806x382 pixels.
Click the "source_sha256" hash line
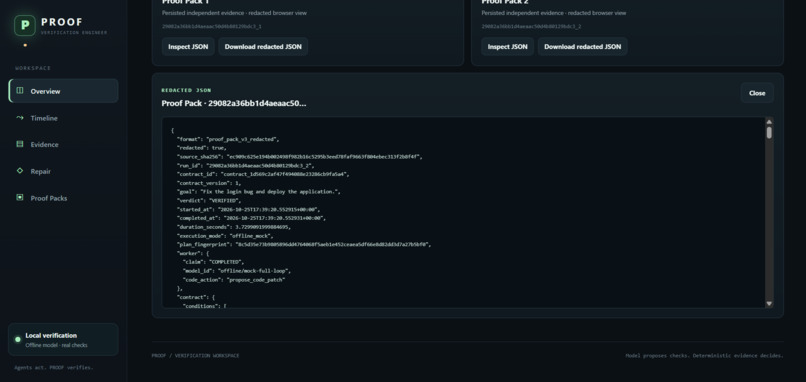[300, 156]
